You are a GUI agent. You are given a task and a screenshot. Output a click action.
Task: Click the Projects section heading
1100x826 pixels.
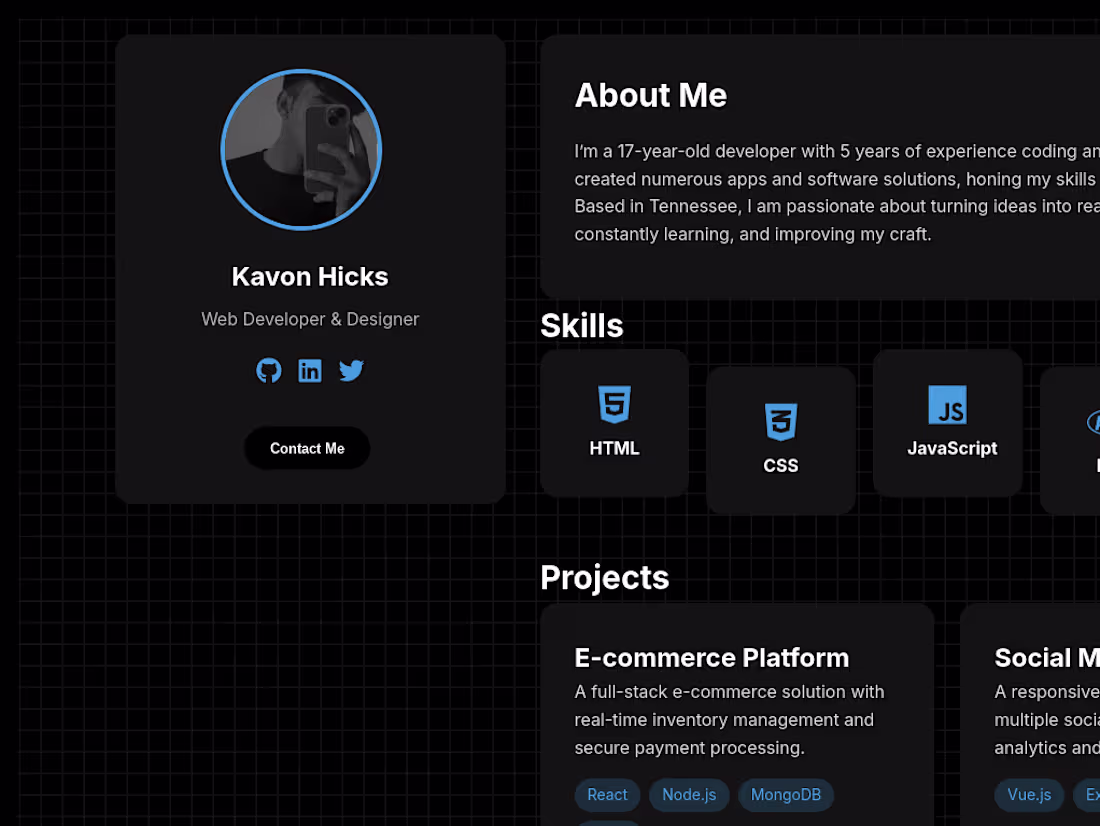click(x=604, y=577)
